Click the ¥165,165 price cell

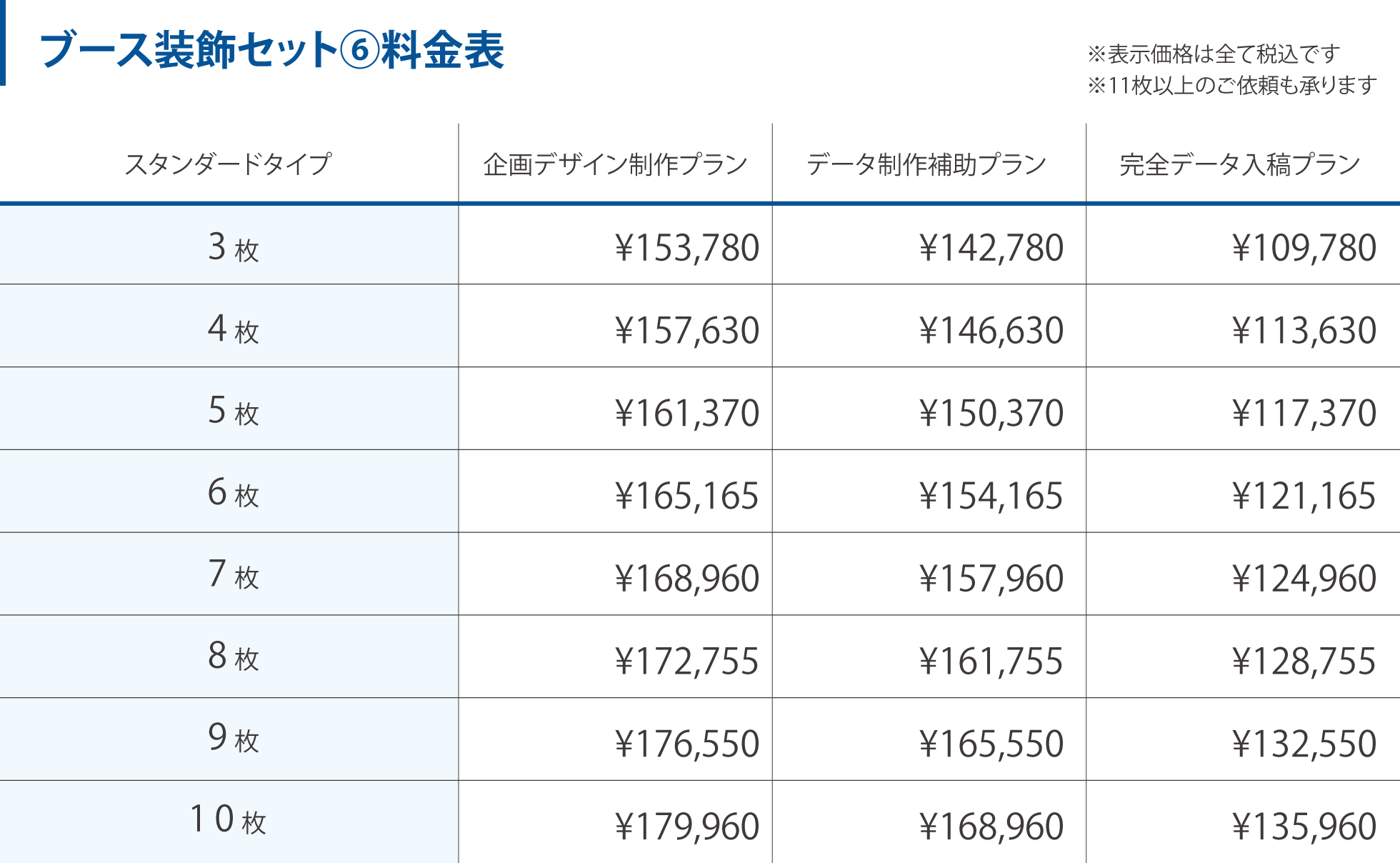(686, 496)
